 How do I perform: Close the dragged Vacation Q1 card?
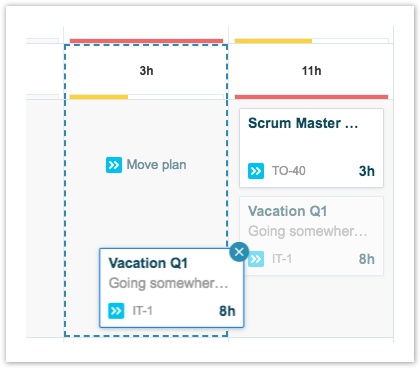pyautogui.click(x=239, y=252)
